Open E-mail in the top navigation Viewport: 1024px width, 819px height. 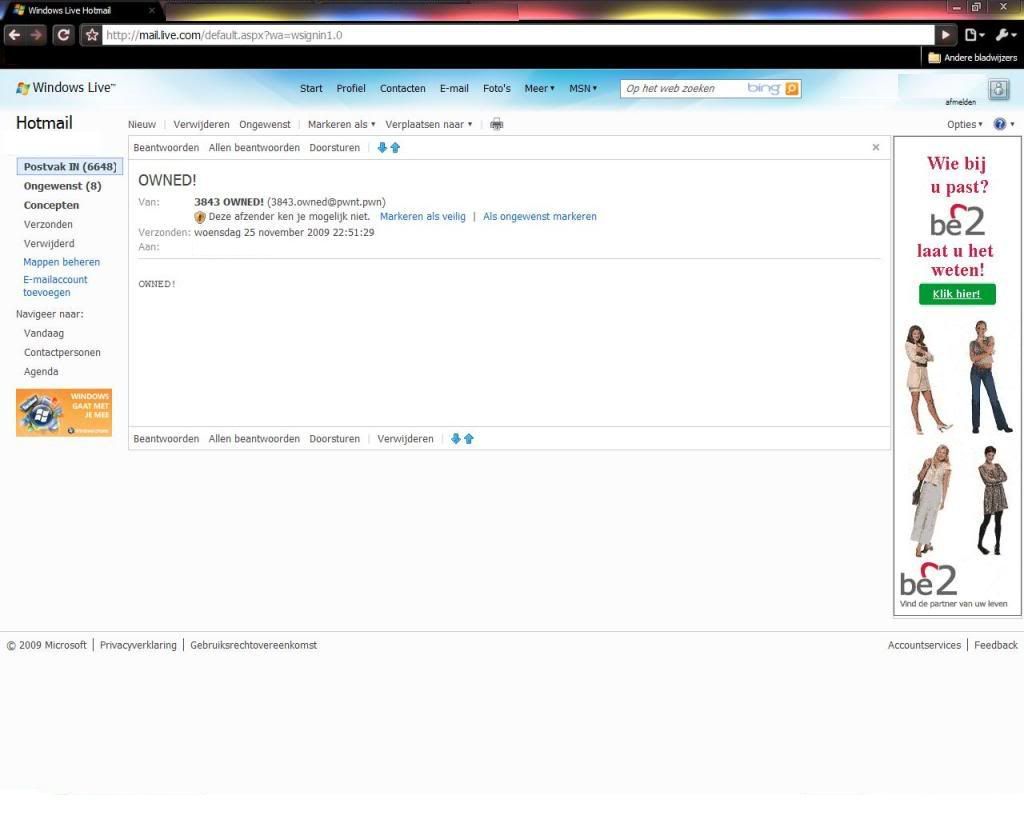point(454,88)
